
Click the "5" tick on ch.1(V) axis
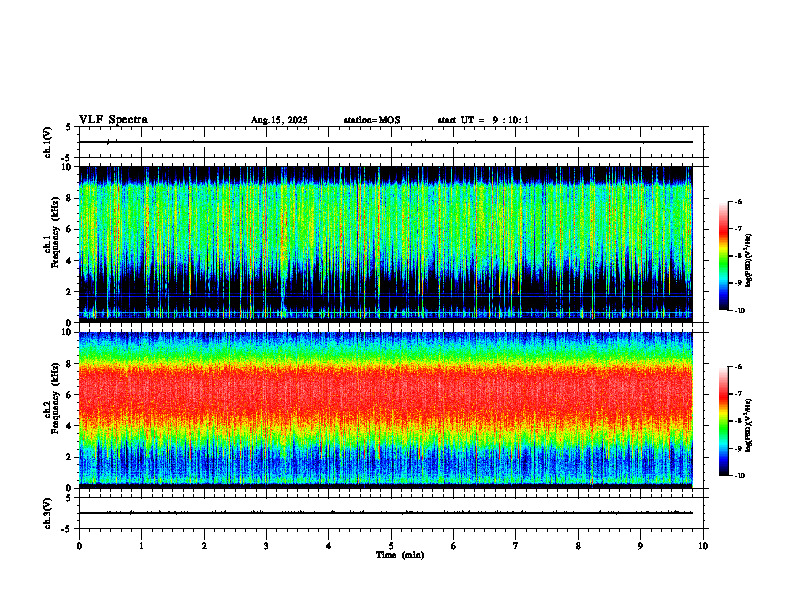point(68,127)
